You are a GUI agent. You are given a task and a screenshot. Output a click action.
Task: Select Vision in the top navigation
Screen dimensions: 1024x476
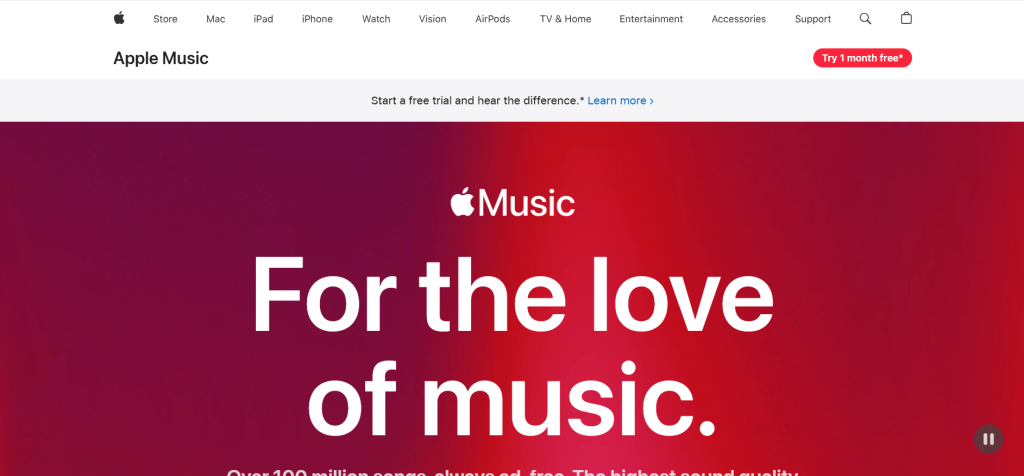point(432,19)
